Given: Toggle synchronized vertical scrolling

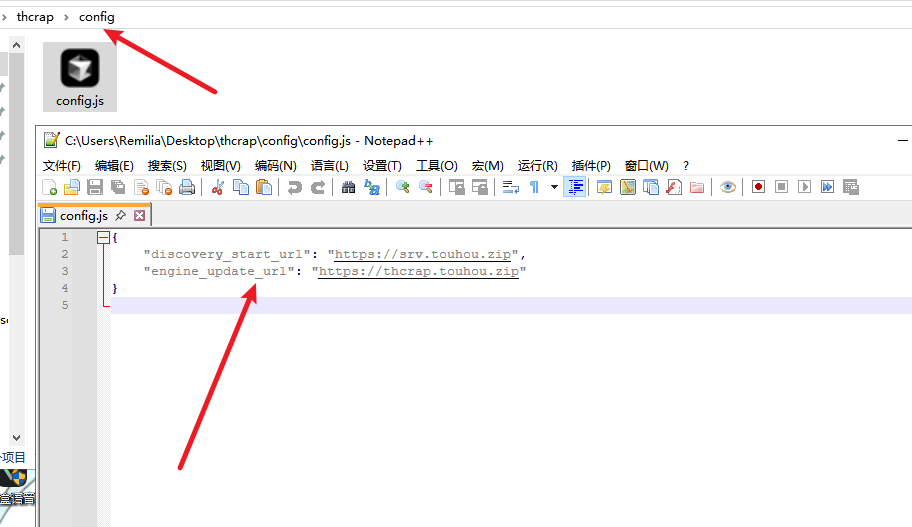Looking at the screenshot, I should click(x=457, y=187).
